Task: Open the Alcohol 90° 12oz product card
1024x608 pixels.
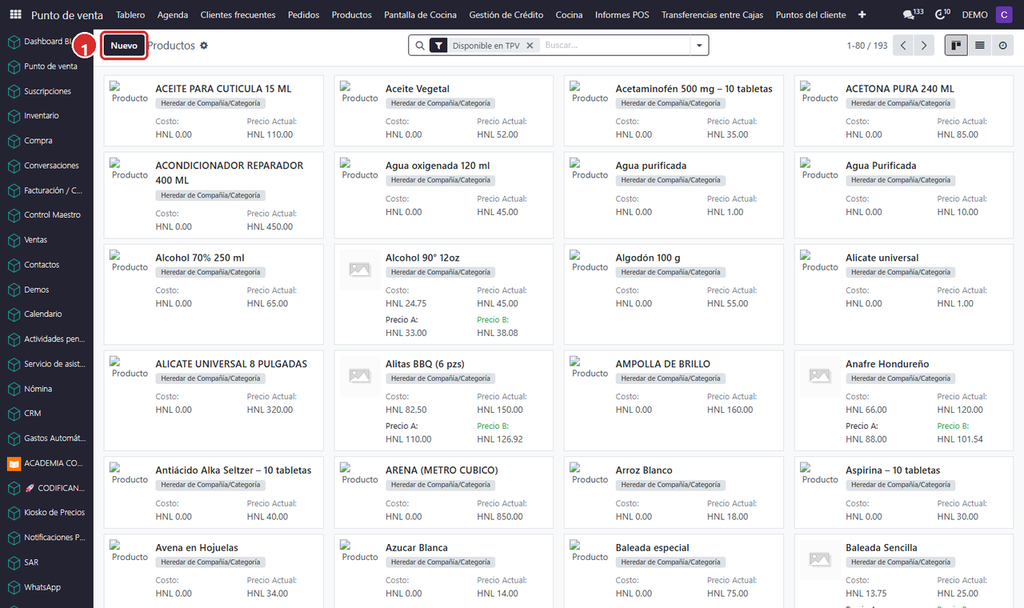Action: coord(443,295)
